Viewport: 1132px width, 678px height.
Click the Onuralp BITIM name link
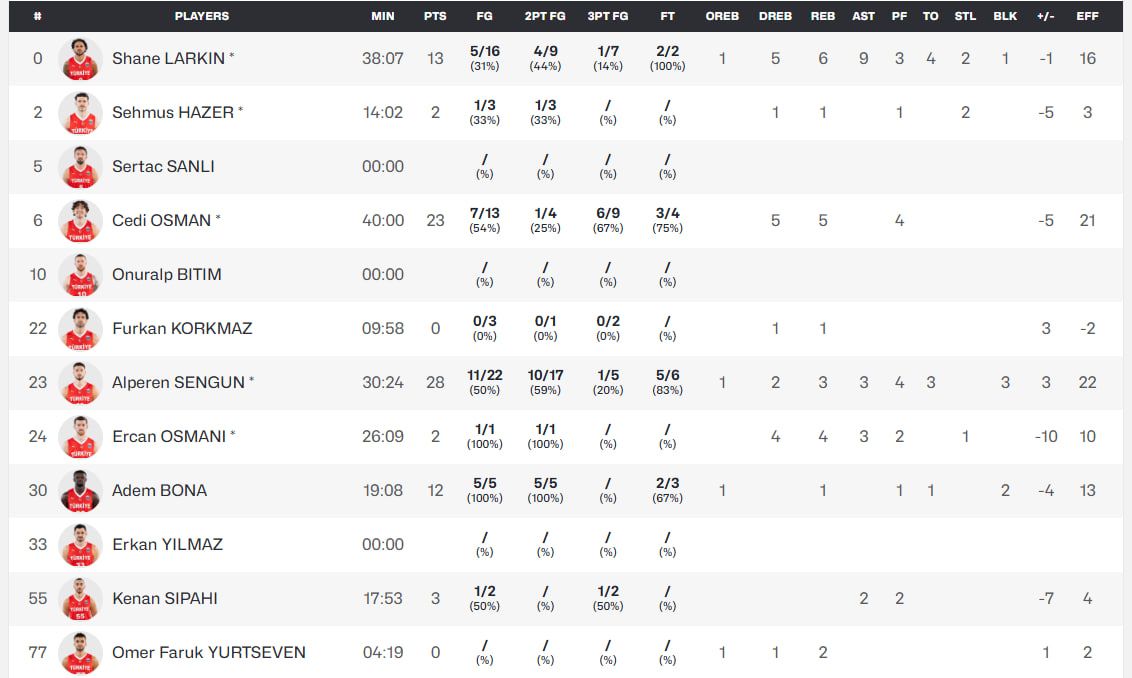point(166,275)
